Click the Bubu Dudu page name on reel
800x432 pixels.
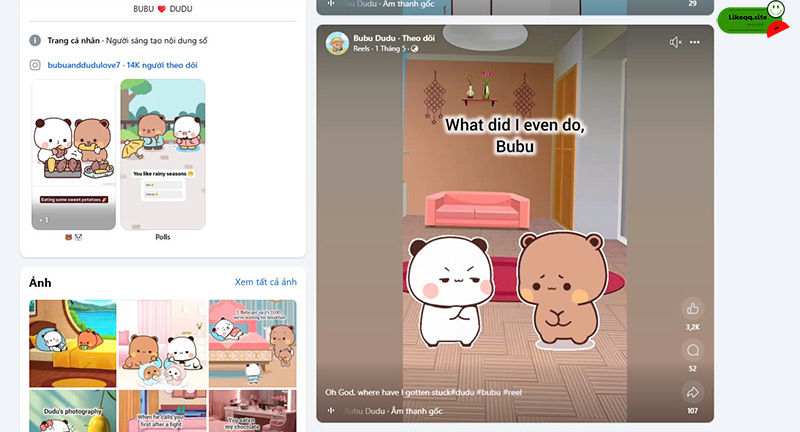(x=374, y=38)
